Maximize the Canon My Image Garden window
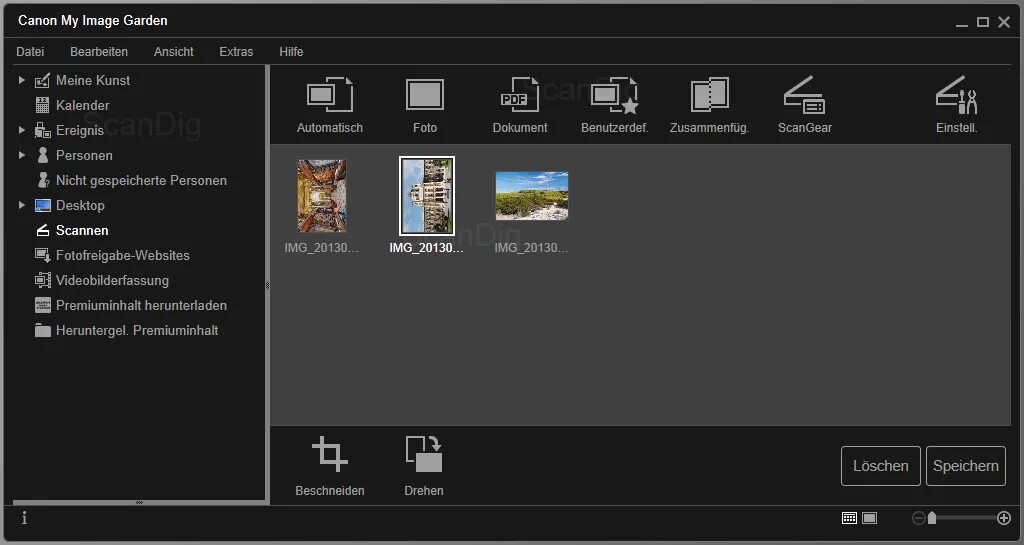 click(982, 22)
